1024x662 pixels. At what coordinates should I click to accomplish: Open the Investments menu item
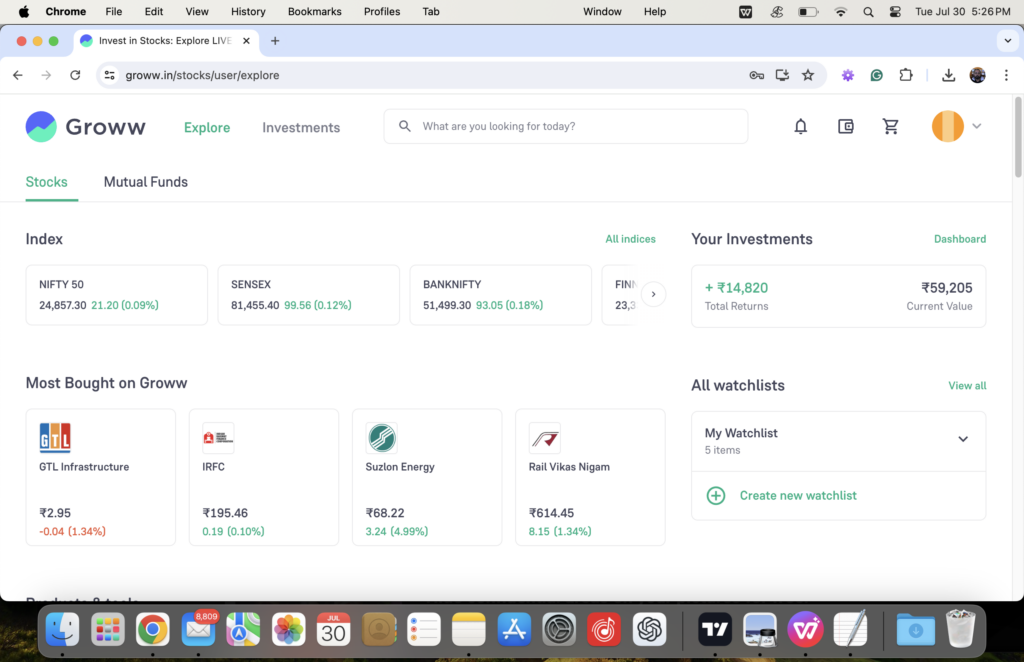coord(301,127)
